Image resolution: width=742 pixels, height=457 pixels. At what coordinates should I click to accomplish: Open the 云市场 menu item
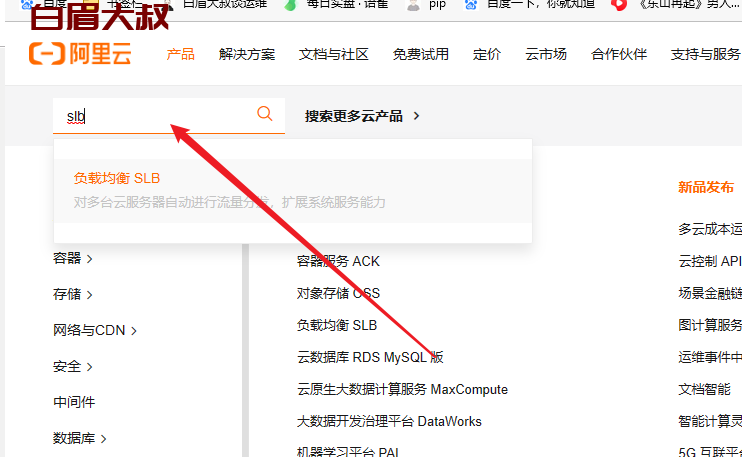546,54
